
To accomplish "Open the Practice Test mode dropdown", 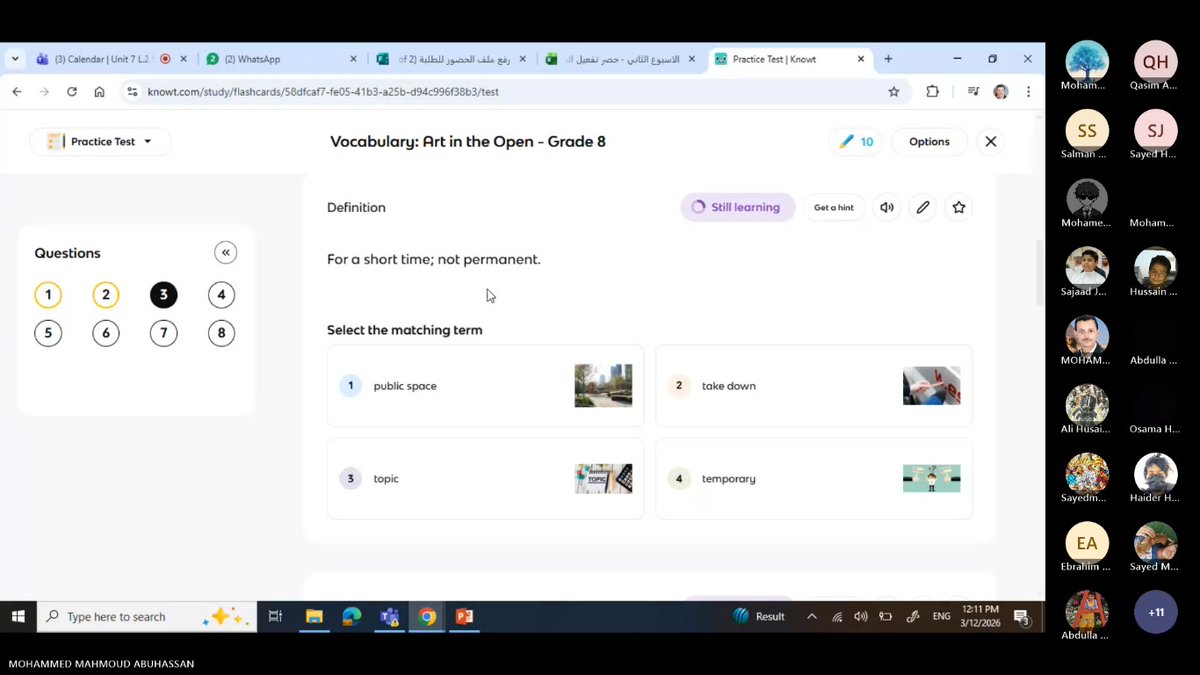I will click(x=100, y=141).
